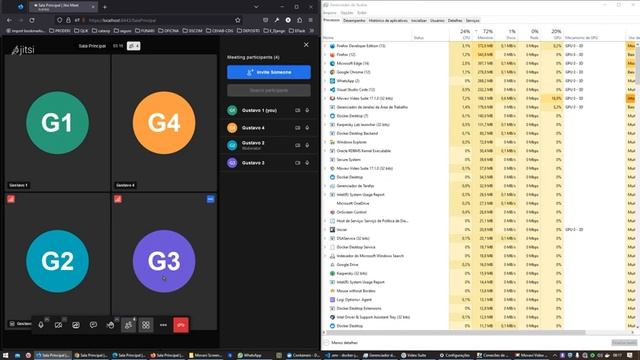Image resolution: width=640 pixels, height=360 pixels.
Task: Toggle microphone mute in Jitsi toolbar
Action: 41,325
